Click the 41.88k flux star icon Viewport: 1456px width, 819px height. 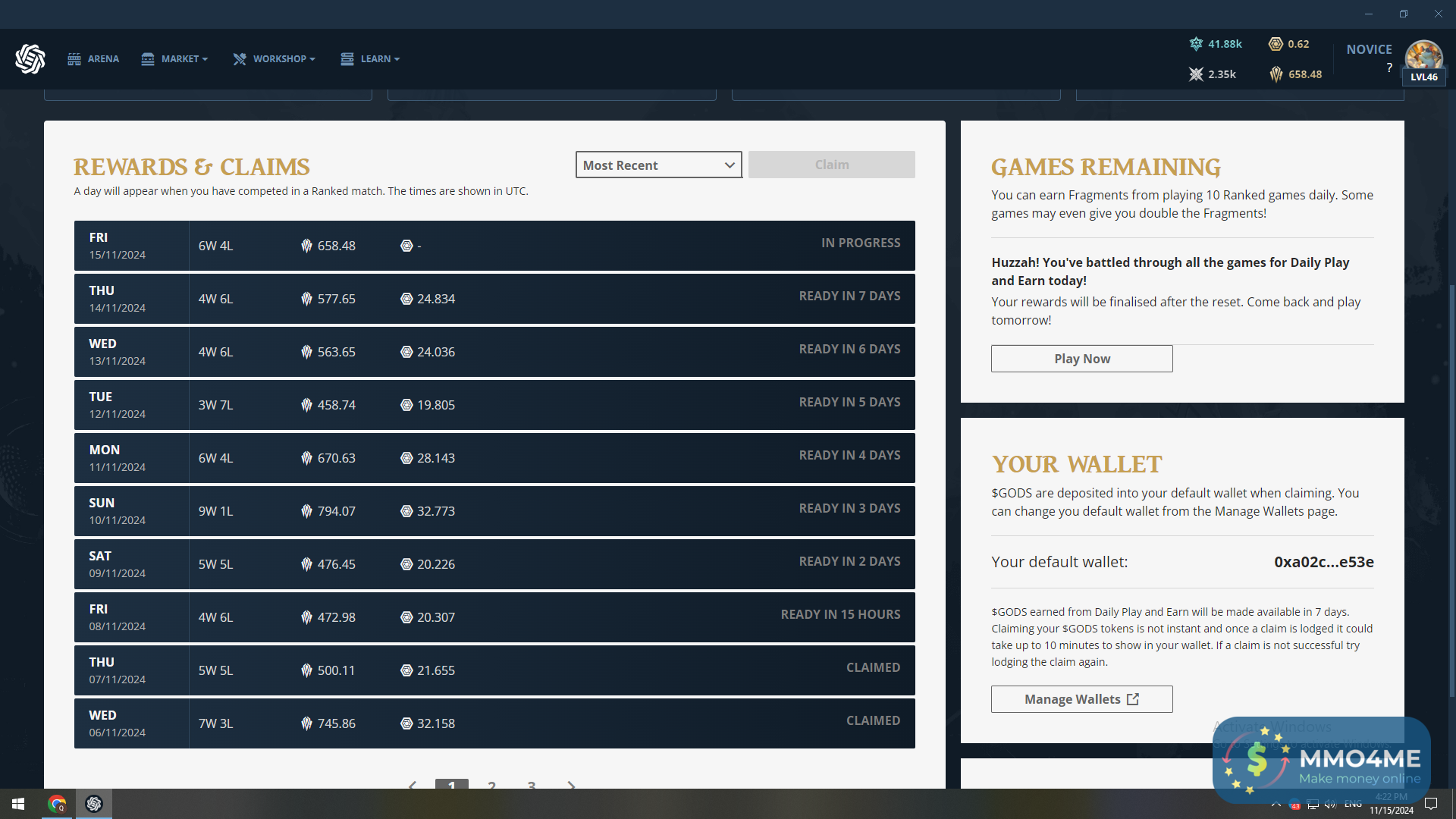pos(1196,44)
